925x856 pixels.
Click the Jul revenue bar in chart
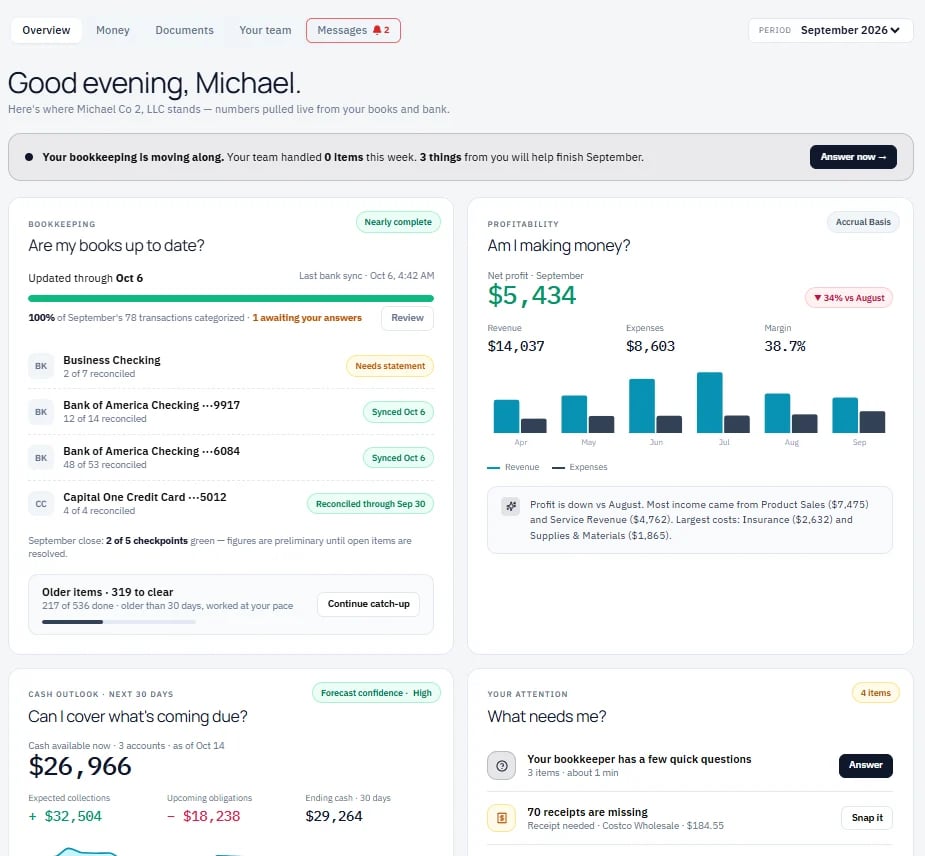click(710, 402)
